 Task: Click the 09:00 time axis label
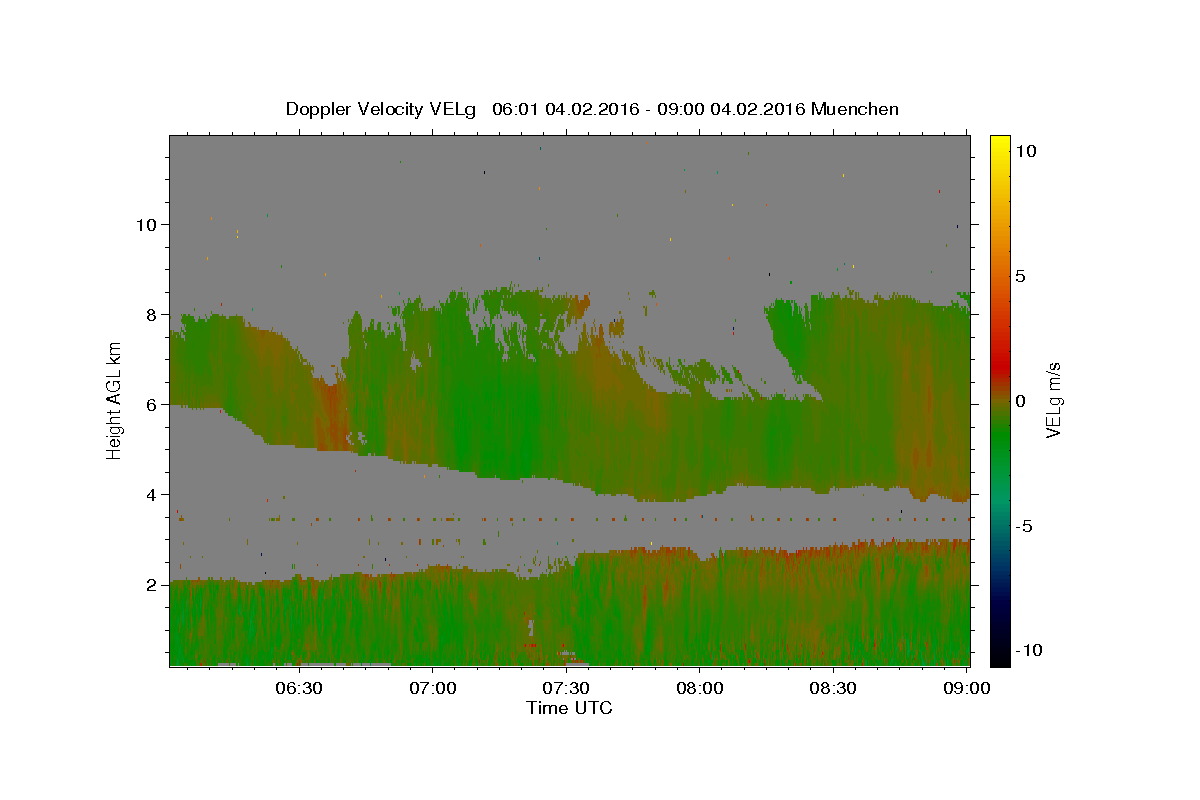[966, 688]
